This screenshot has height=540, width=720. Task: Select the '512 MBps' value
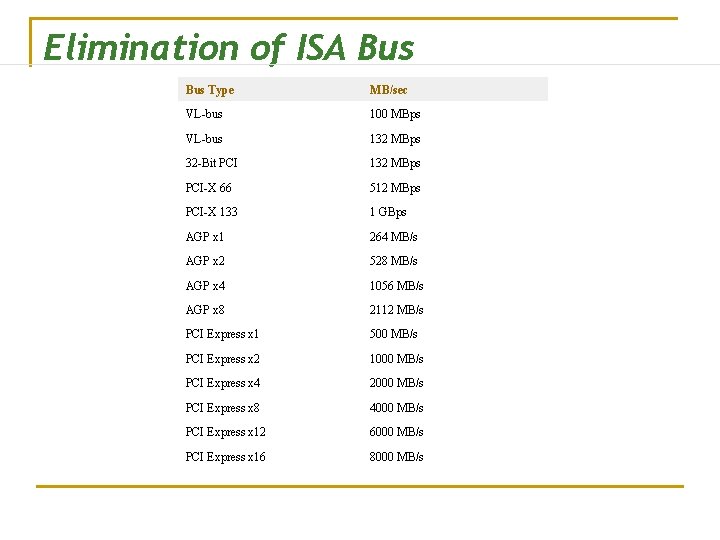(395, 188)
